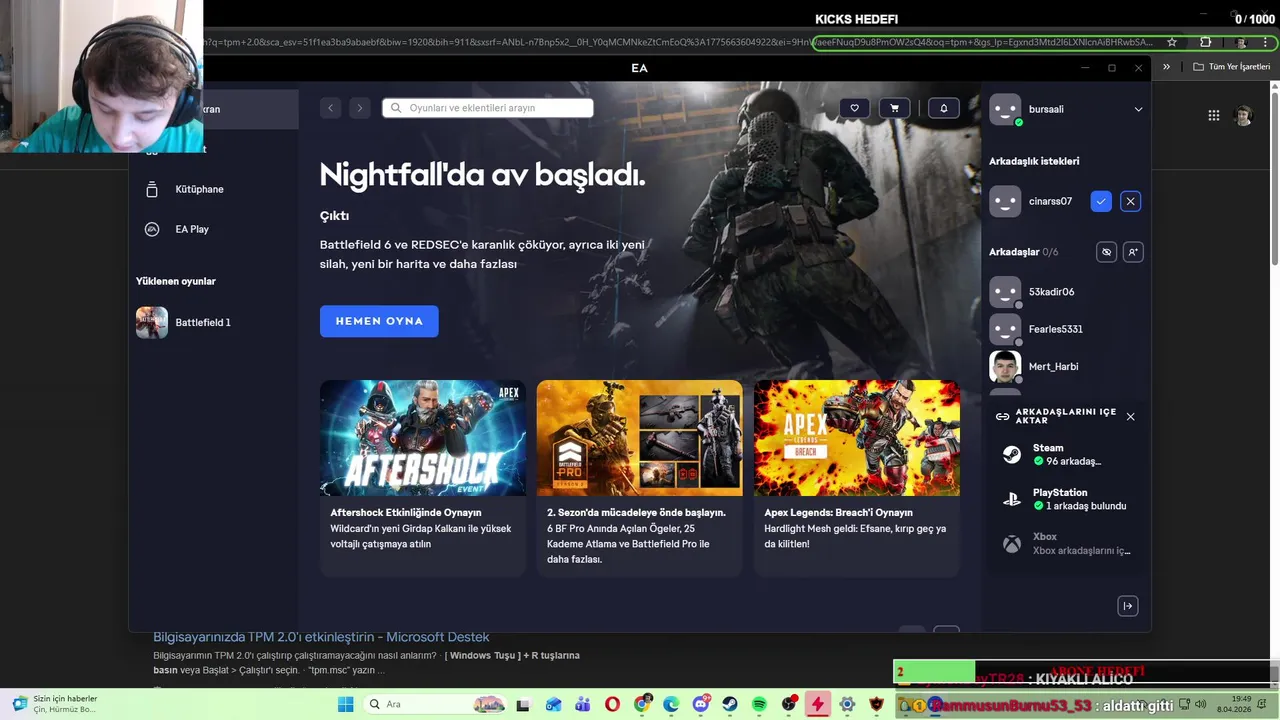
Task: Open the notifications bell icon
Action: coord(943,108)
